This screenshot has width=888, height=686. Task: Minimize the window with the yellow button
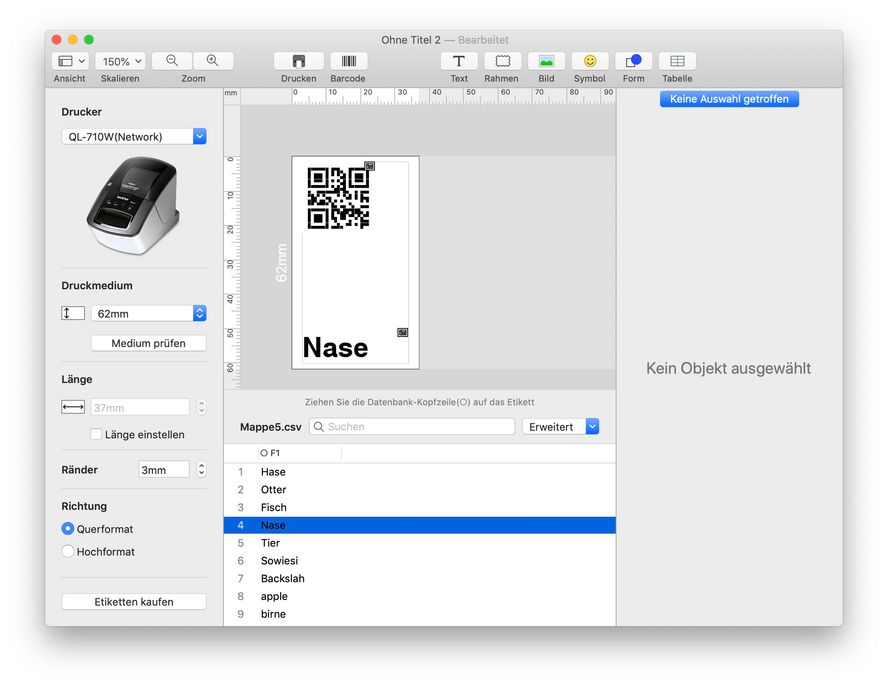pyautogui.click(x=72, y=40)
